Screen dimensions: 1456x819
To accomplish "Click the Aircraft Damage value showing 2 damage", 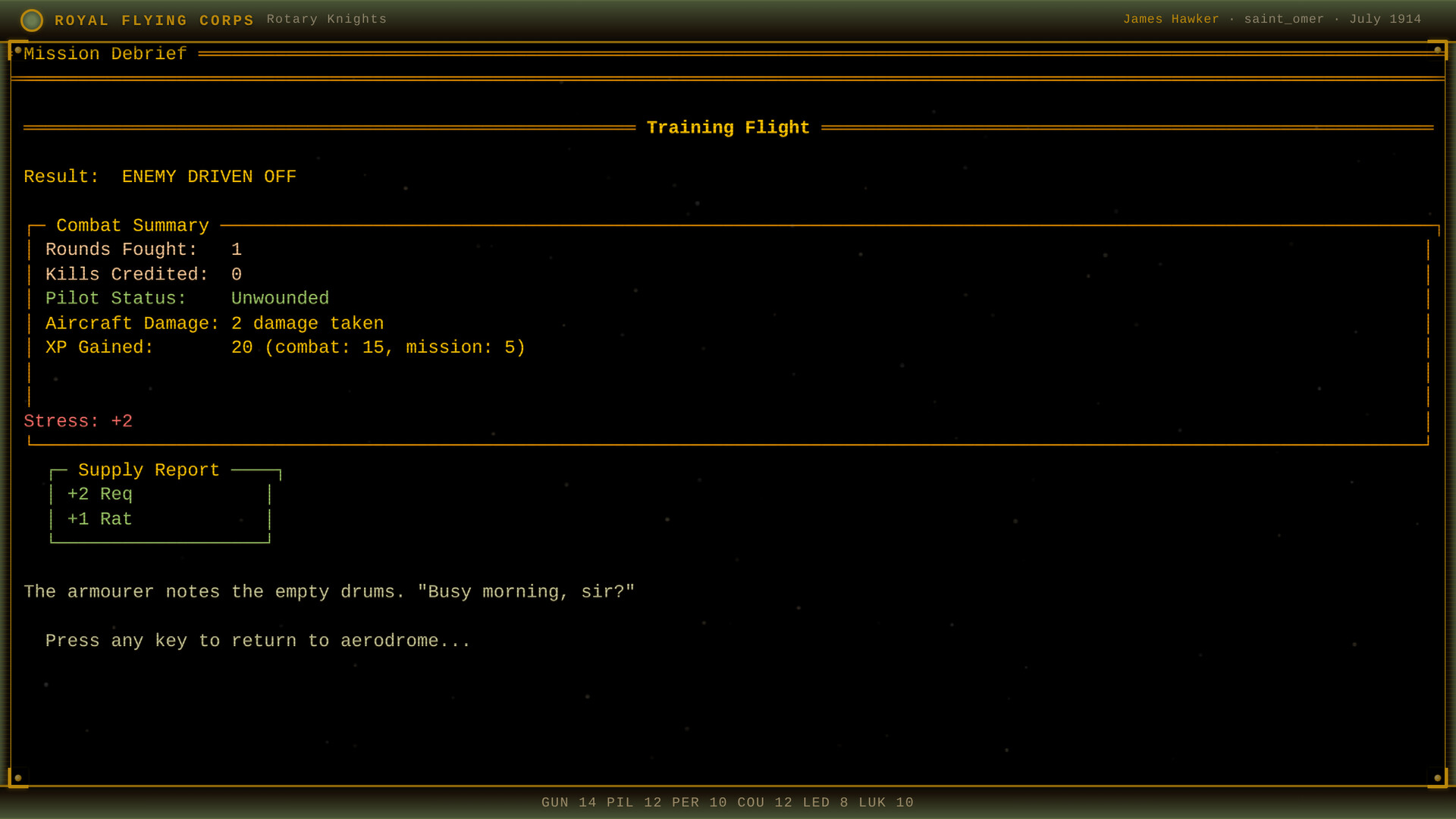I will point(308,323).
